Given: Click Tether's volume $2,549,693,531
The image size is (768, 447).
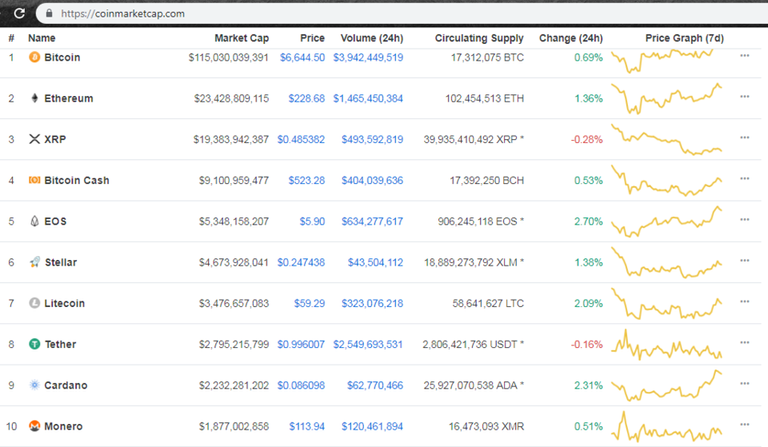Looking at the screenshot, I should pos(368,344).
